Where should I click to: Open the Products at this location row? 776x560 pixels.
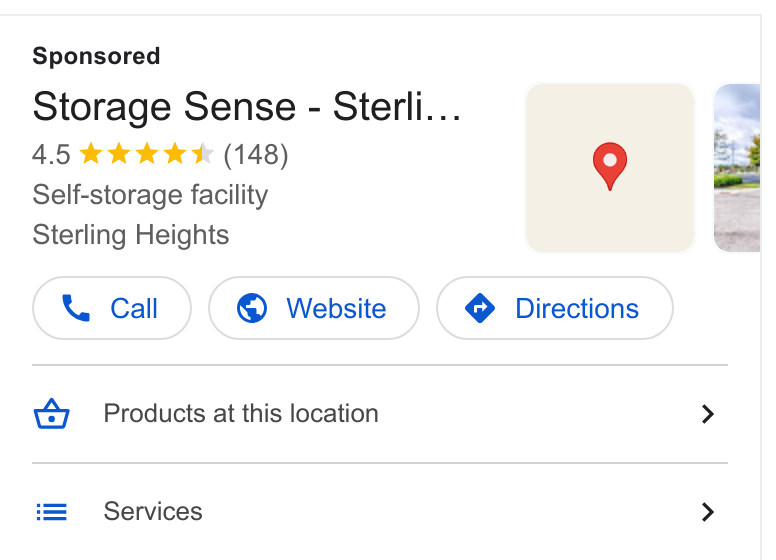(x=380, y=414)
